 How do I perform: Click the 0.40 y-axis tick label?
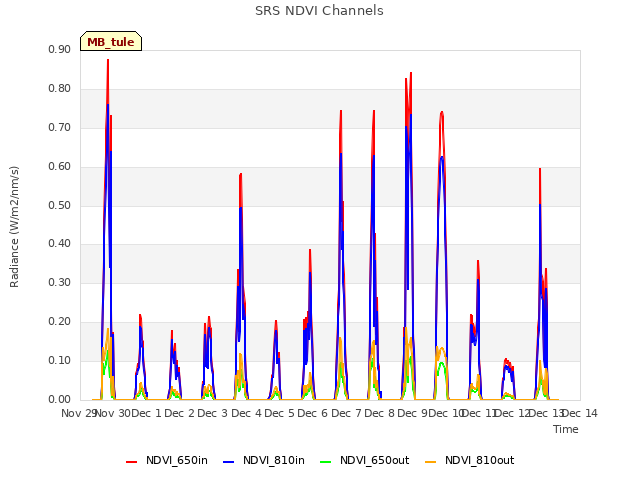pos(59,243)
